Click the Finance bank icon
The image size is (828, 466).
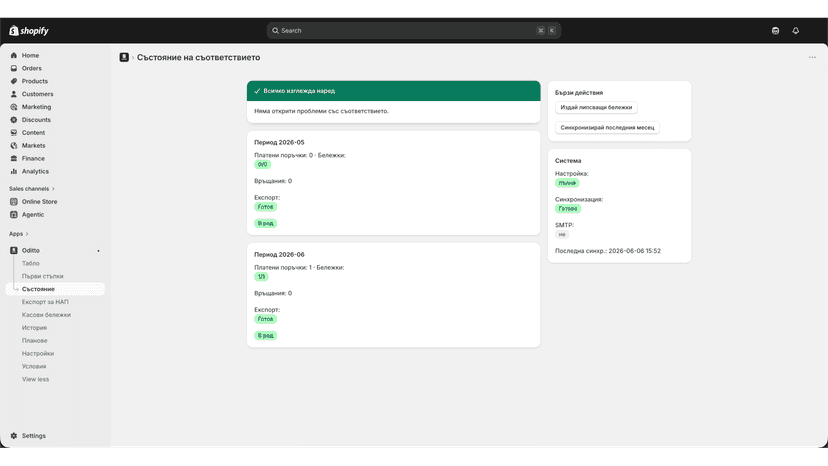(x=14, y=159)
